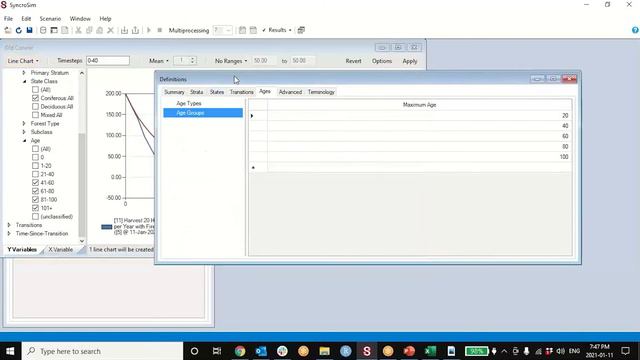Viewport: 640px width, 360px height.
Task: Open the Window menu
Action: coord(80,19)
